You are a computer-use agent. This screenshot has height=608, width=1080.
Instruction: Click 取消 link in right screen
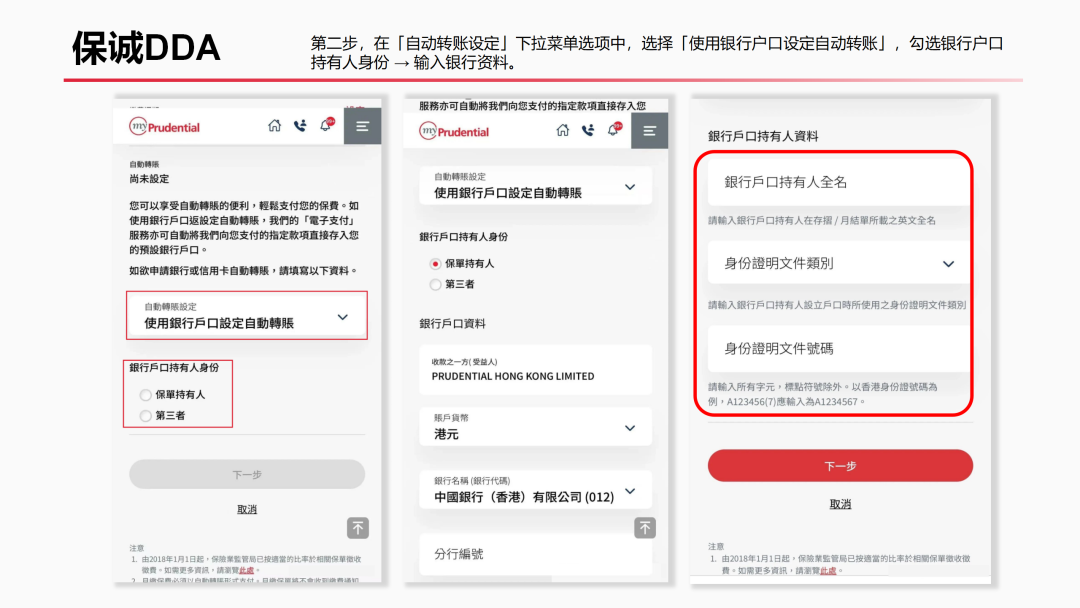840,504
